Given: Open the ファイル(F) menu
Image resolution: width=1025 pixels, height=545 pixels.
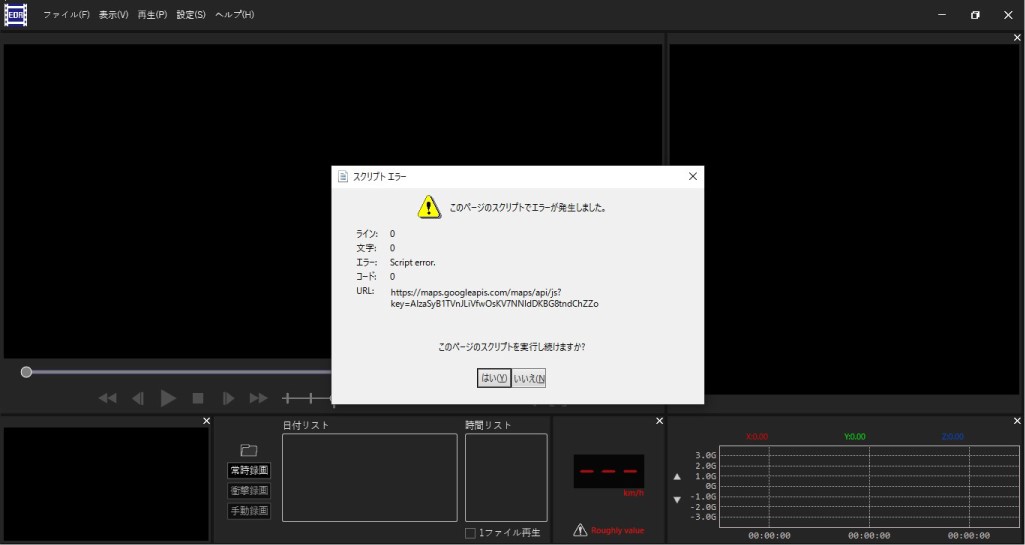Looking at the screenshot, I should [x=66, y=14].
